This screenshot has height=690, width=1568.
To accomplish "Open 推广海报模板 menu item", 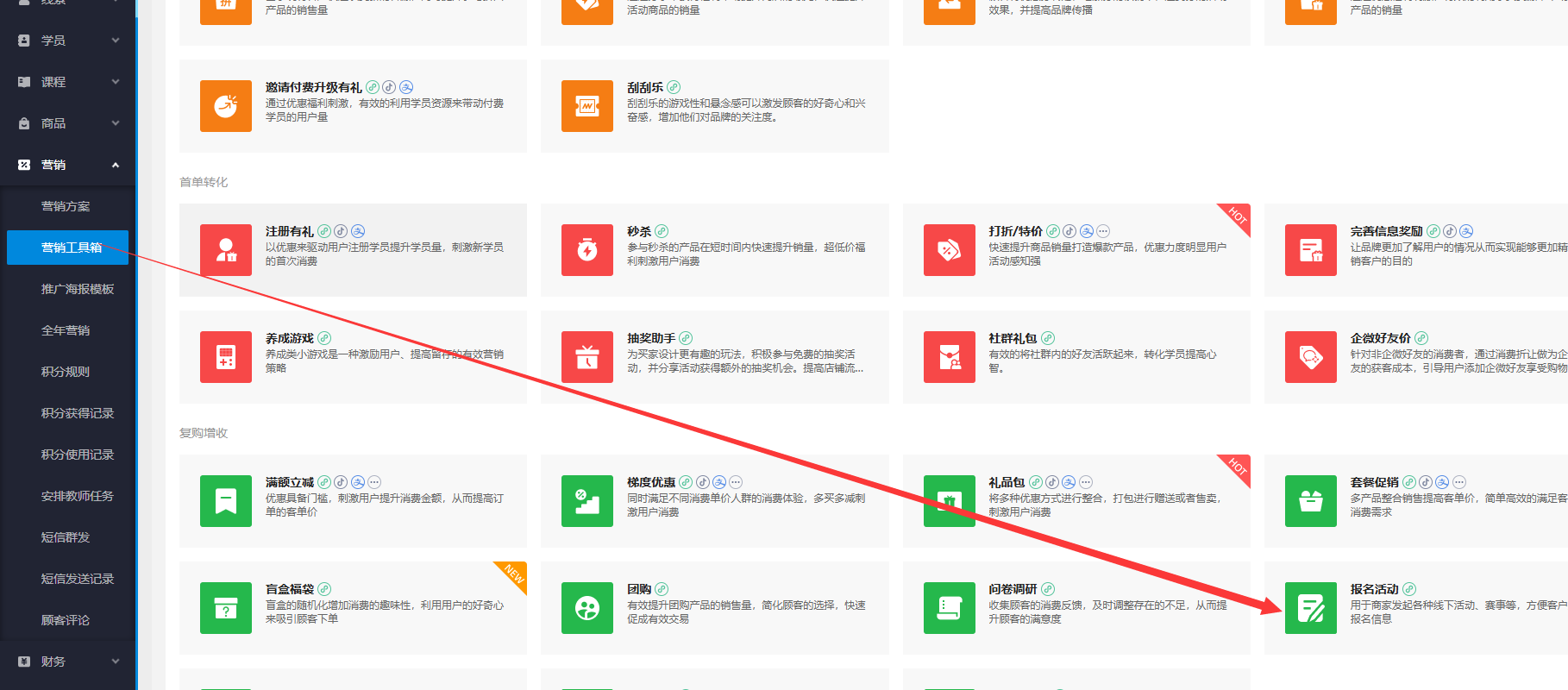I will (78, 289).
